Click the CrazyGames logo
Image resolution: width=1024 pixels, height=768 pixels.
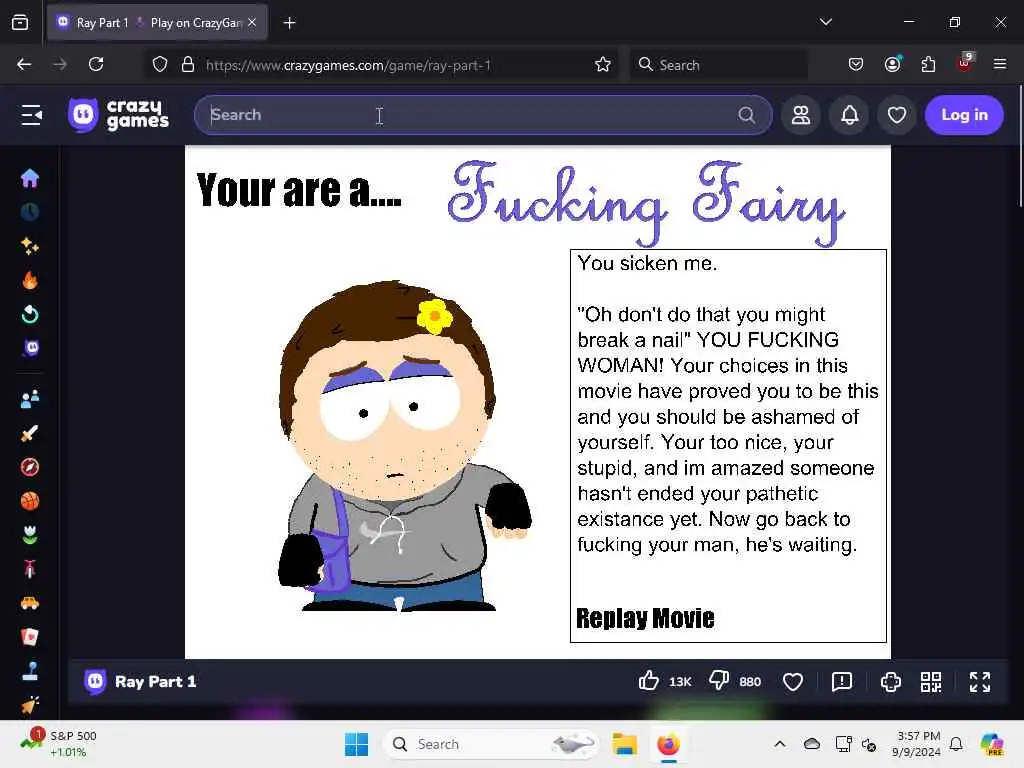click(119, 115)
